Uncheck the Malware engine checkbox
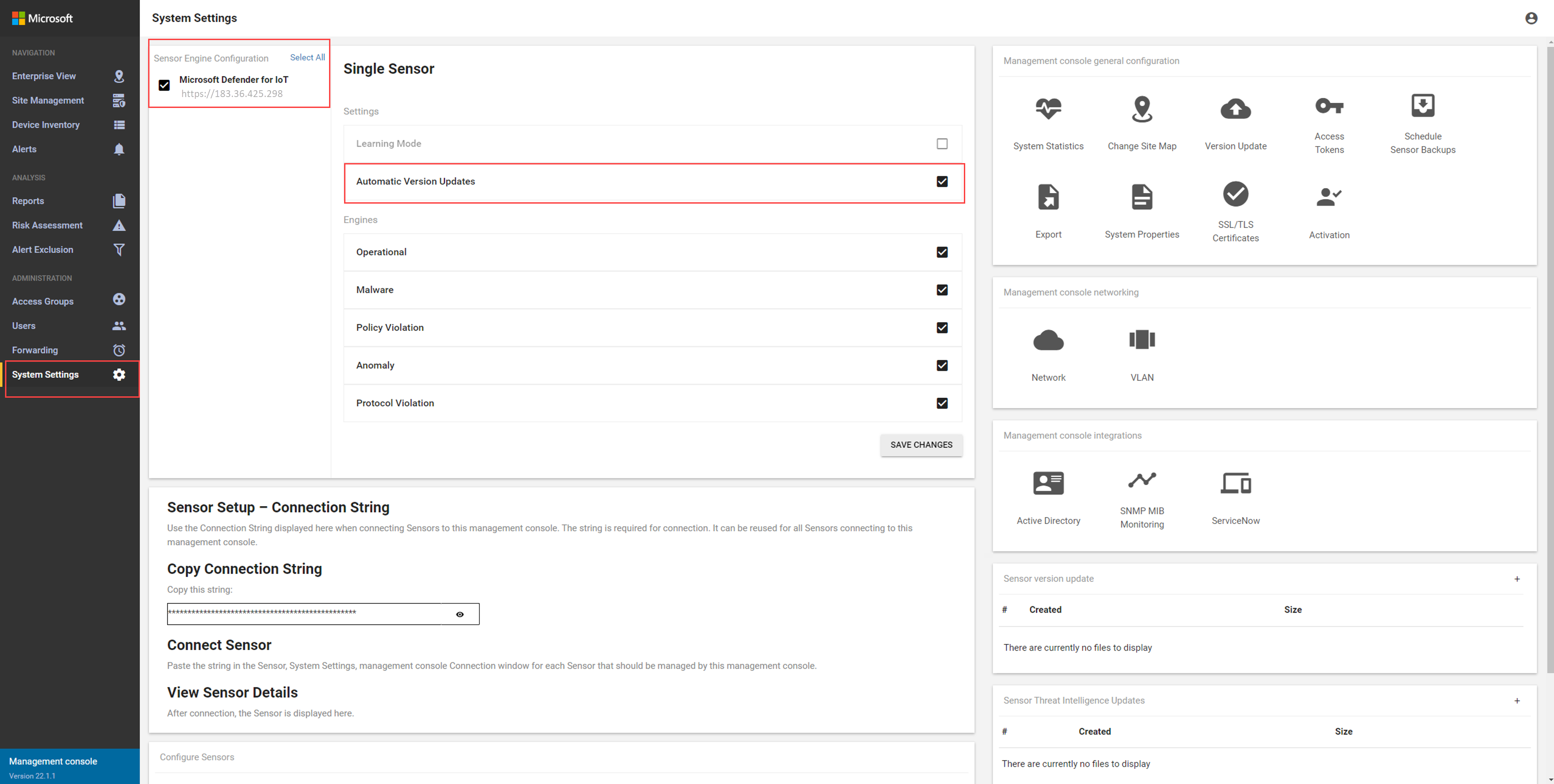Screen dimensions: 1554x784 pyautogui.click(x=942, y=290)
